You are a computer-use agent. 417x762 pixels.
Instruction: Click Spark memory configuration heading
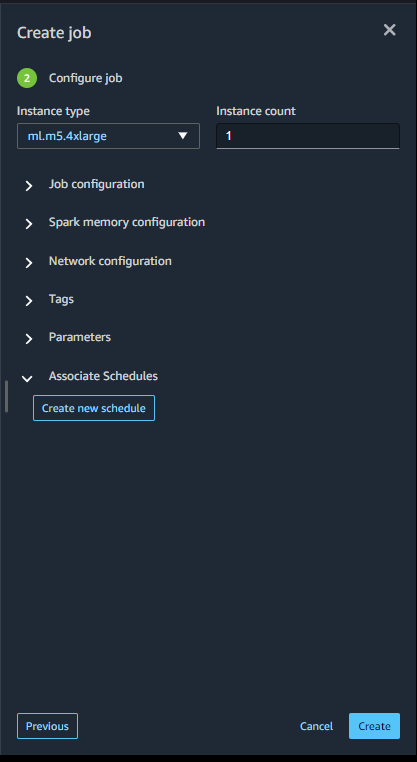[126, 222]
